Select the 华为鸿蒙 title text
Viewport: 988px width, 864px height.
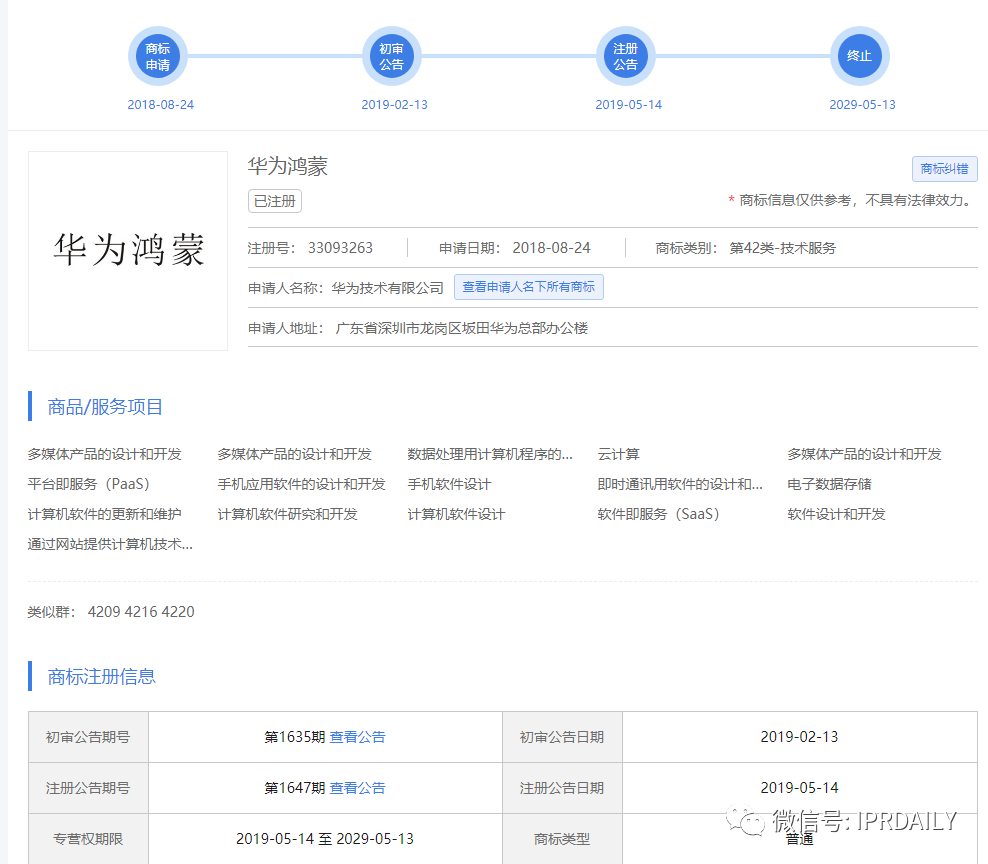click(288, 166)
